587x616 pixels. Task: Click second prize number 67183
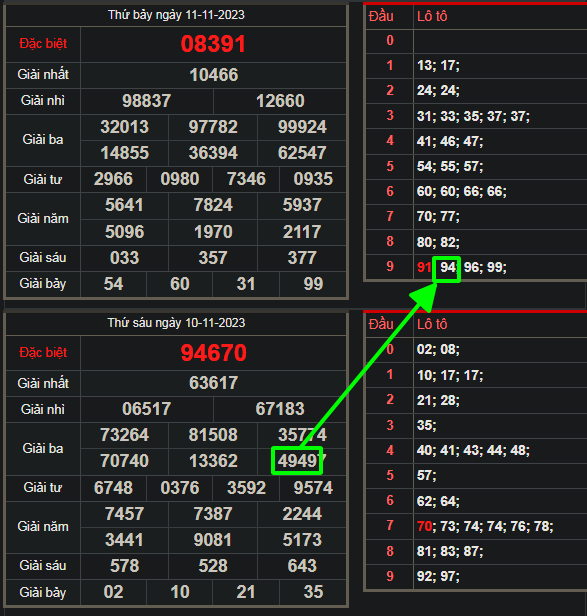280,409
